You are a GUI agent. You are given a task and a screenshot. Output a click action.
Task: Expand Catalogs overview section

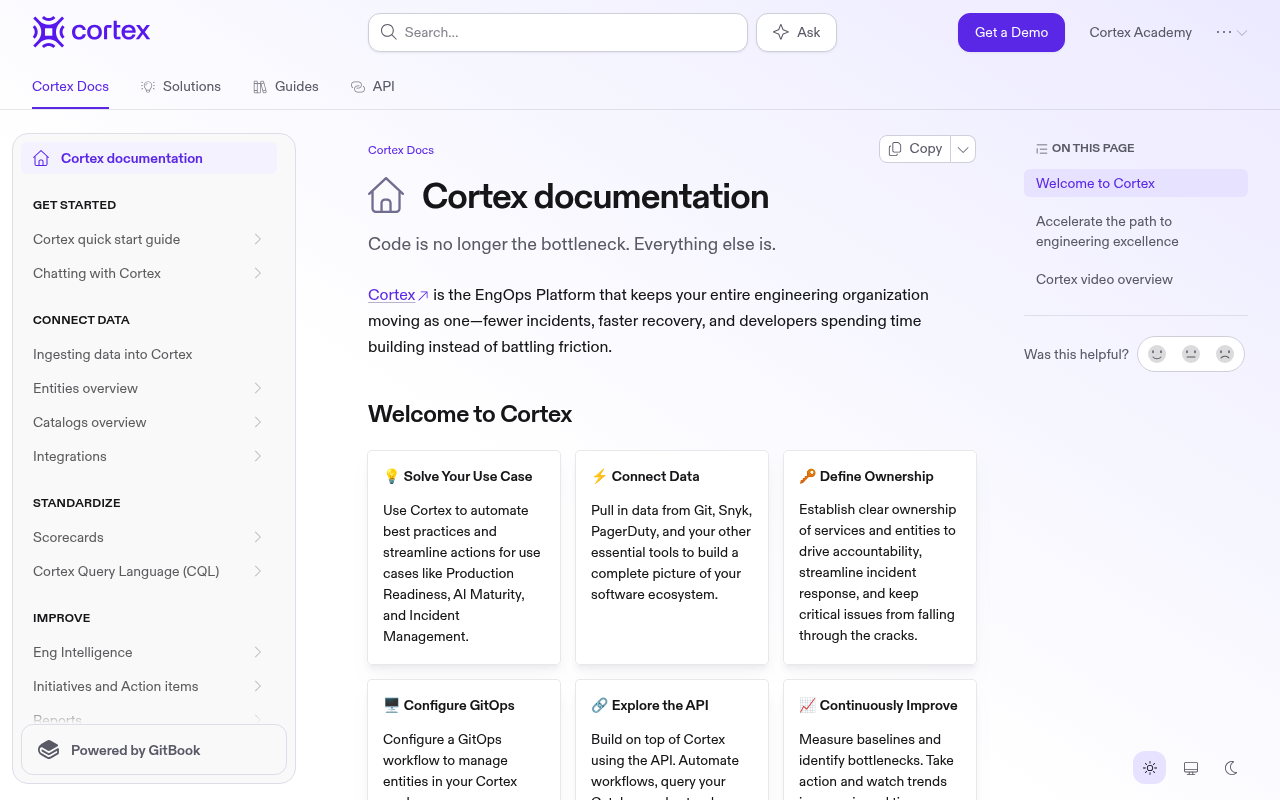point(258,422)
